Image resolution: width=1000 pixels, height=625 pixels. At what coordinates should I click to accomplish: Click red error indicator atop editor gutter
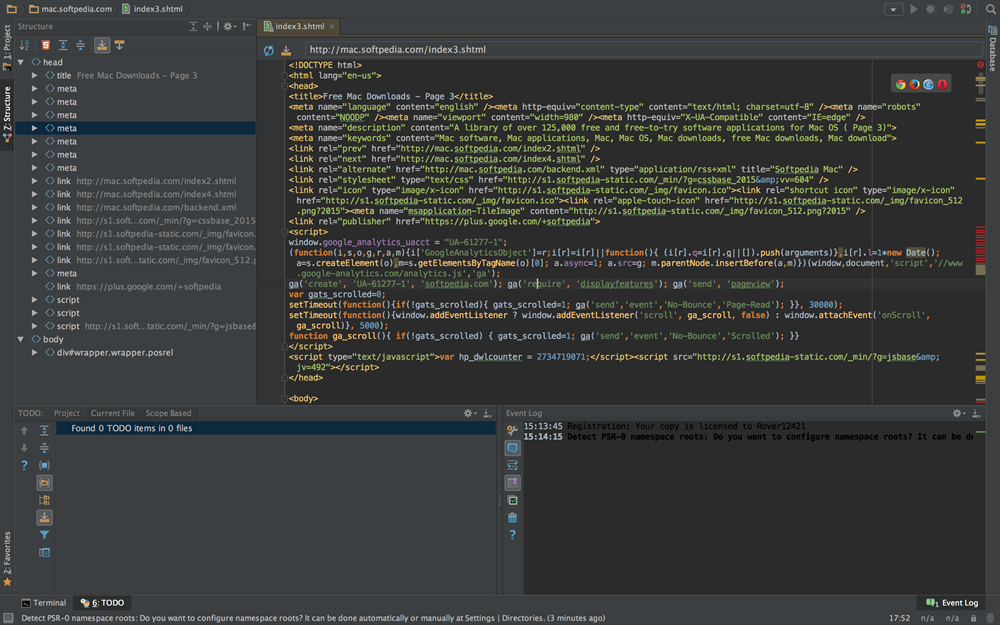point(980,65)
